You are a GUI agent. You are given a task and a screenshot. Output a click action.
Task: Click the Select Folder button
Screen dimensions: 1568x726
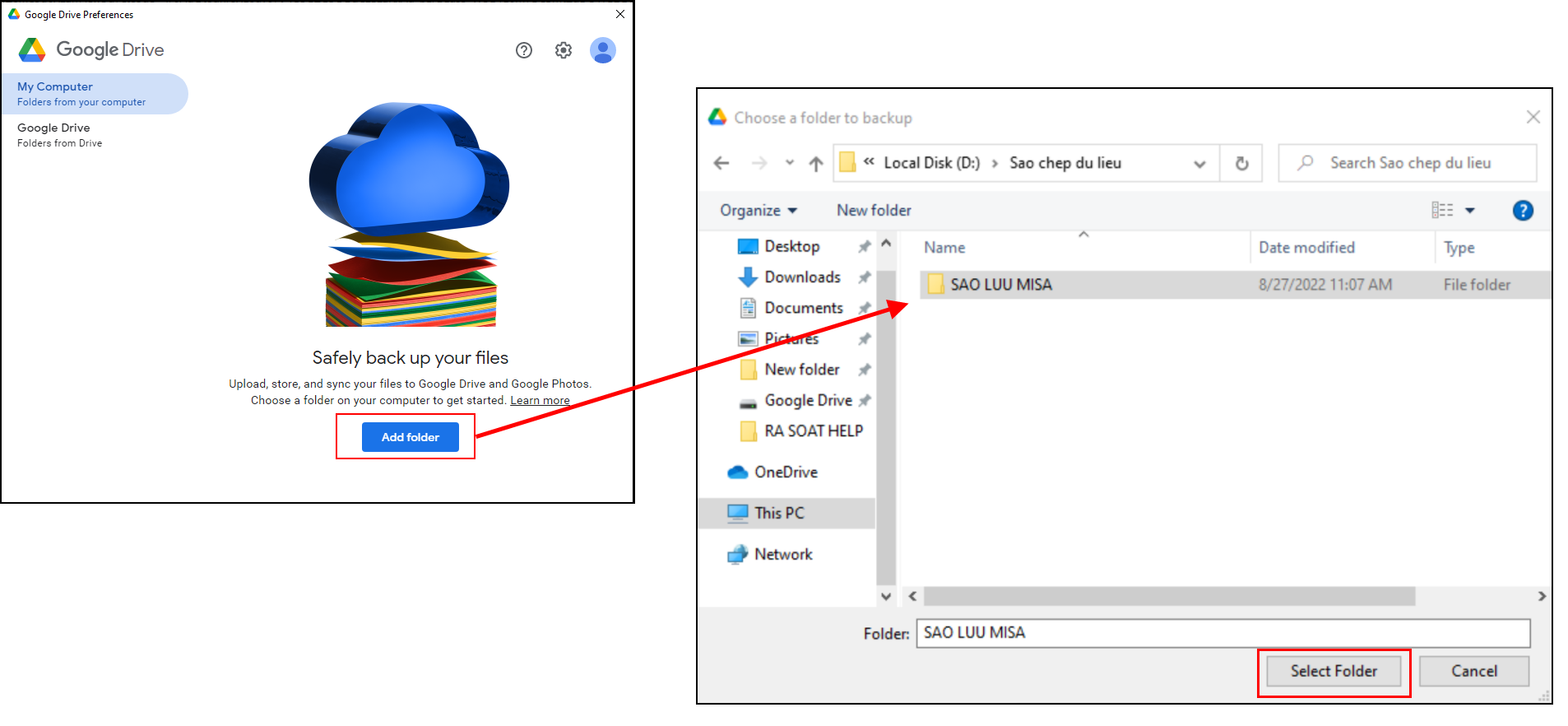pos(1334,671)
